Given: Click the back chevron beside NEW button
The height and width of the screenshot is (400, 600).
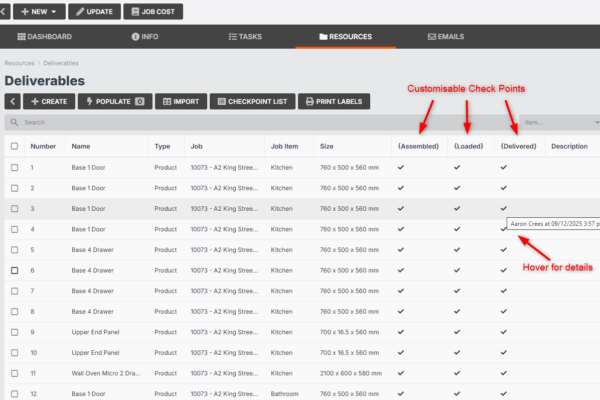Looking at the screenshot, I should point(4,11).
